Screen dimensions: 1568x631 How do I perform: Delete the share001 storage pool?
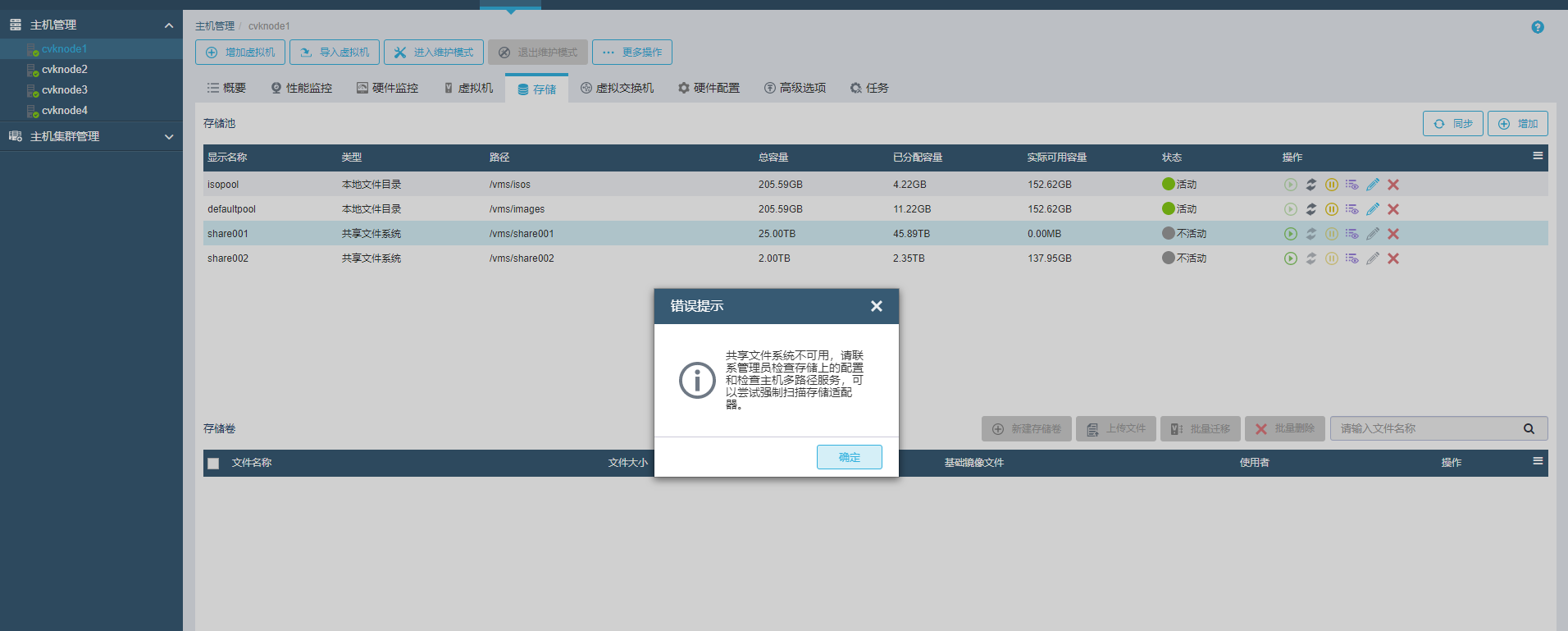(x=1393, y=234)
